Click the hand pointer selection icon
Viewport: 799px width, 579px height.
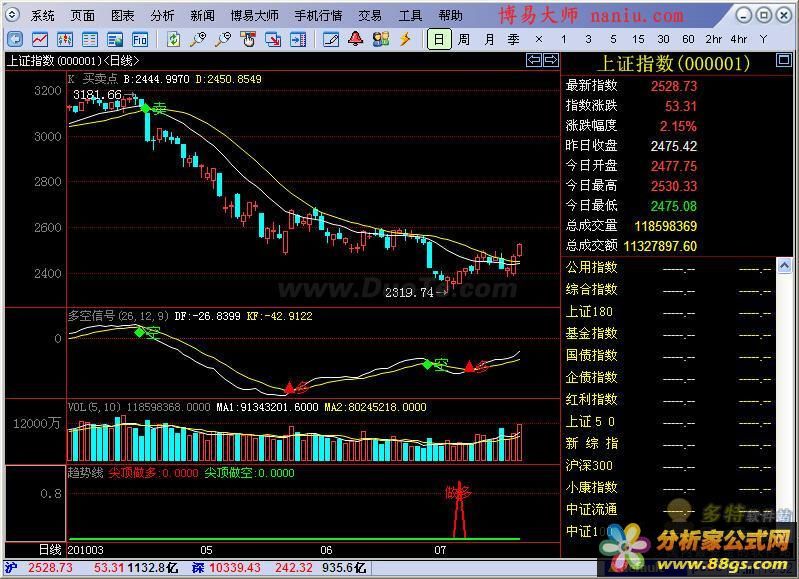click(x=248, y=39)
